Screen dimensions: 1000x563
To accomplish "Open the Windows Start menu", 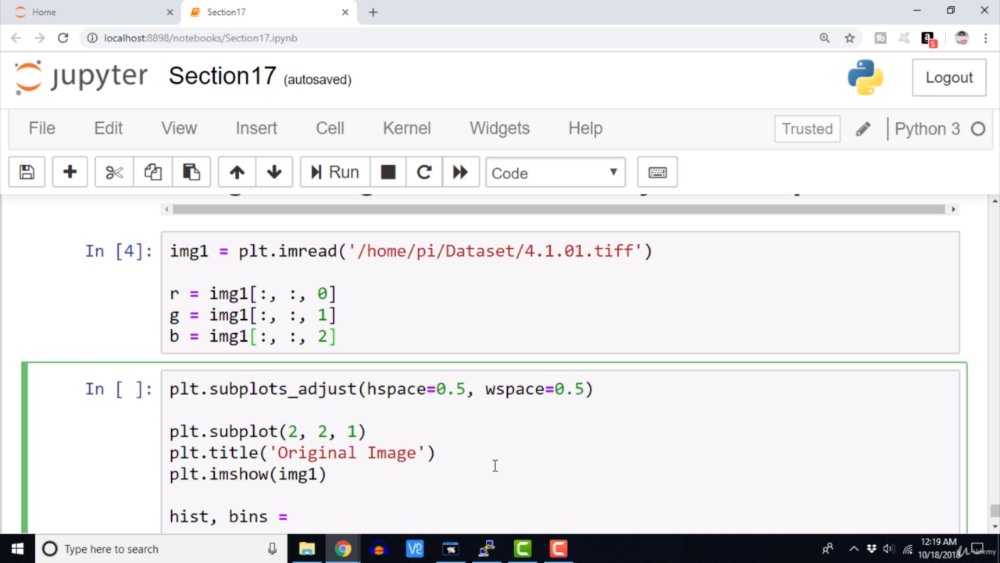I will click(17, 549).
